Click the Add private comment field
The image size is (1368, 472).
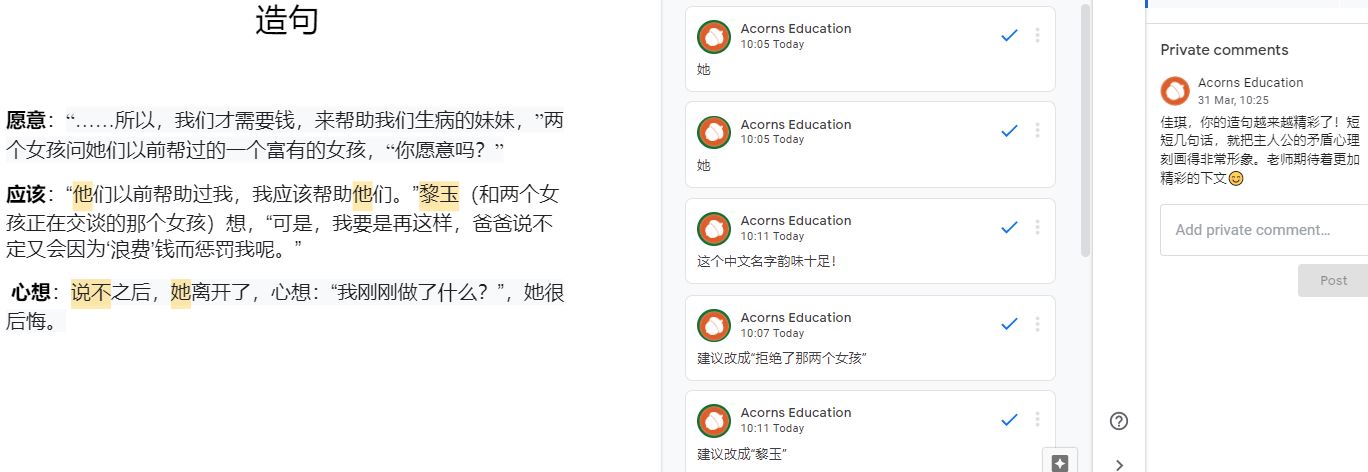pos(1264,230)
